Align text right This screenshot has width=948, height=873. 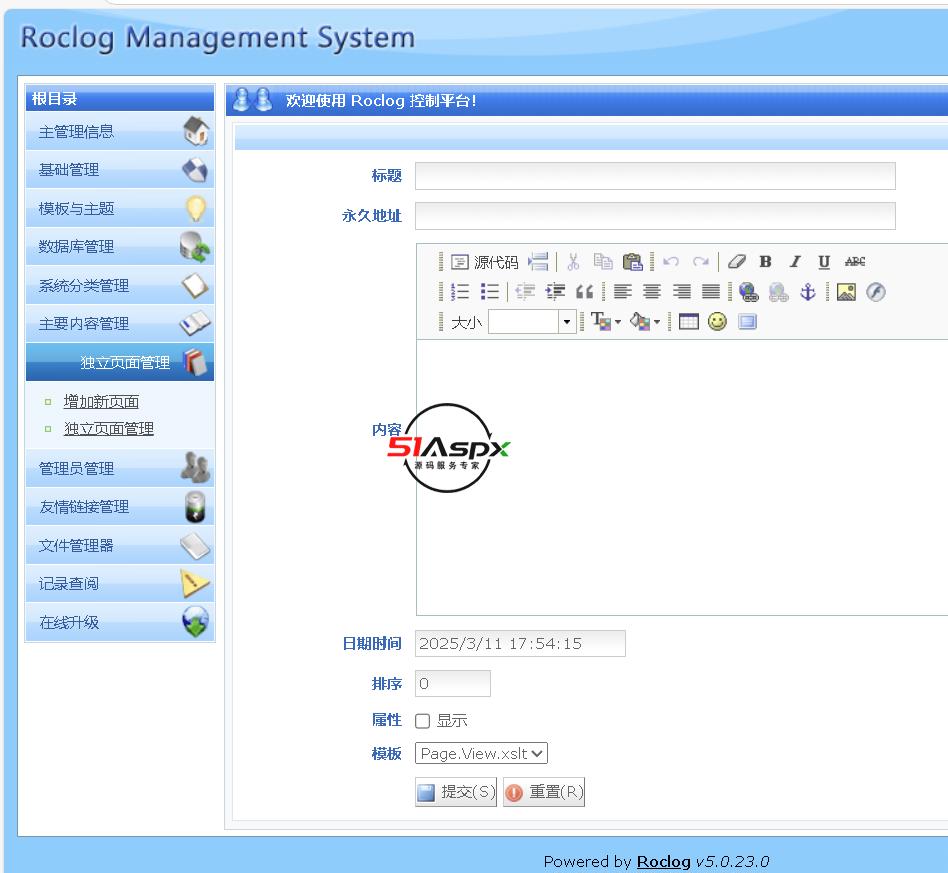[682, 292]
